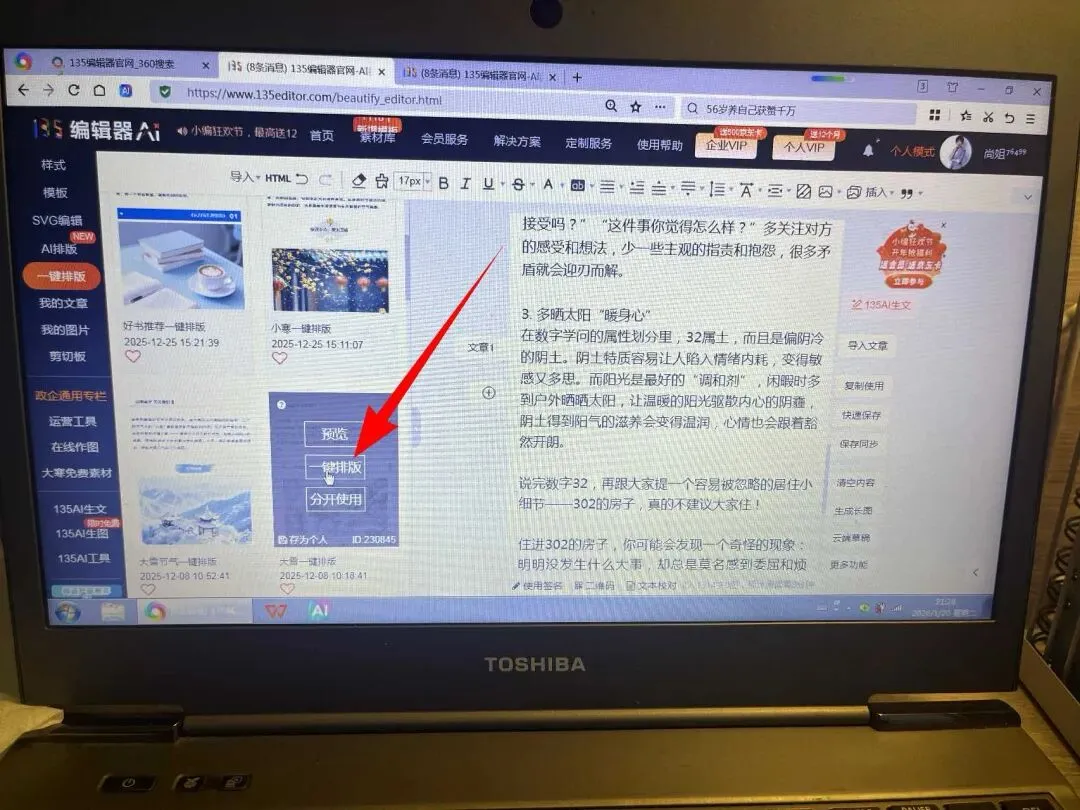
Task: Toggle bold formatting
Action: (x=444, y=183)
